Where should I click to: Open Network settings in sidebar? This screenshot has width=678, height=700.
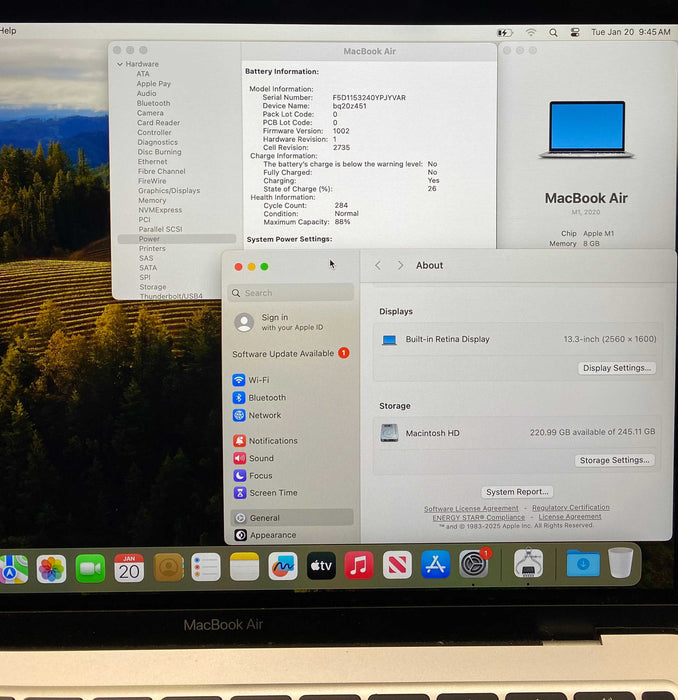tap(292, 415)
